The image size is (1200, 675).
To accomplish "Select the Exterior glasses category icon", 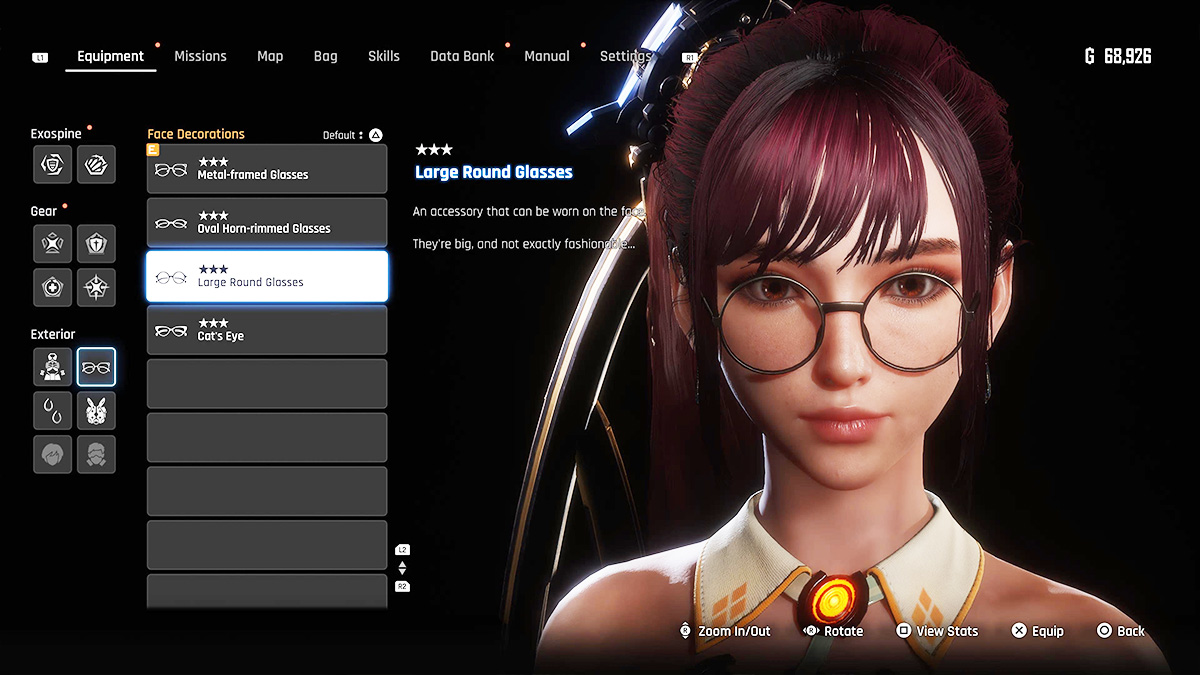I will [96, 367].
